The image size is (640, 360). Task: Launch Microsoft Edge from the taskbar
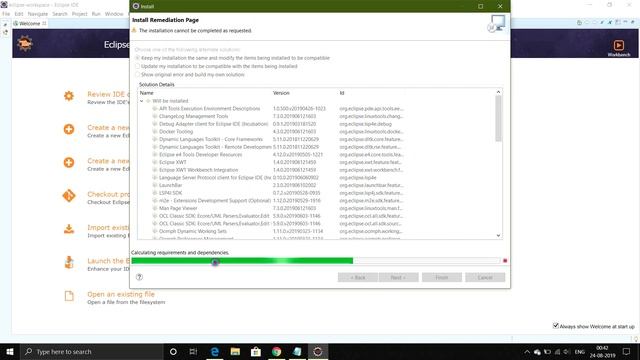[214, 351]
